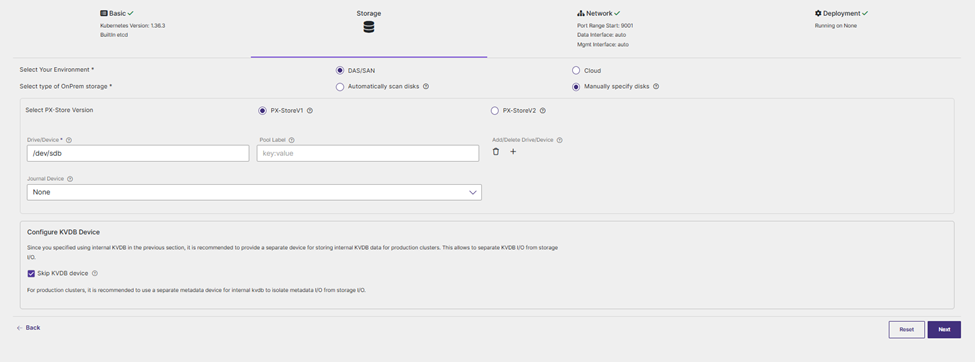
Task: Click the Pool Label key:value field
Action: [367, 153]
